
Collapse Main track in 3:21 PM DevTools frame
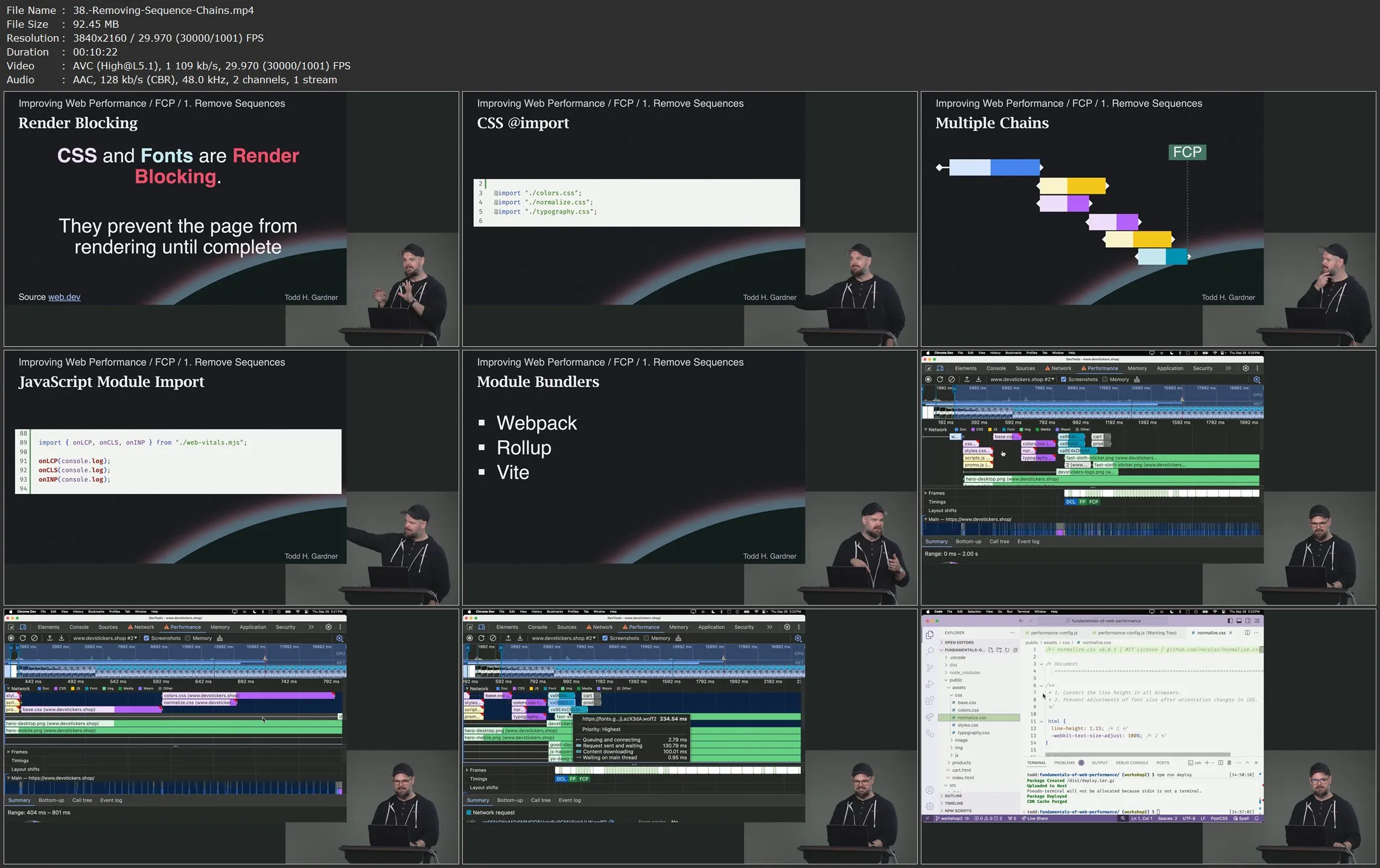click(x=8, y=778)
